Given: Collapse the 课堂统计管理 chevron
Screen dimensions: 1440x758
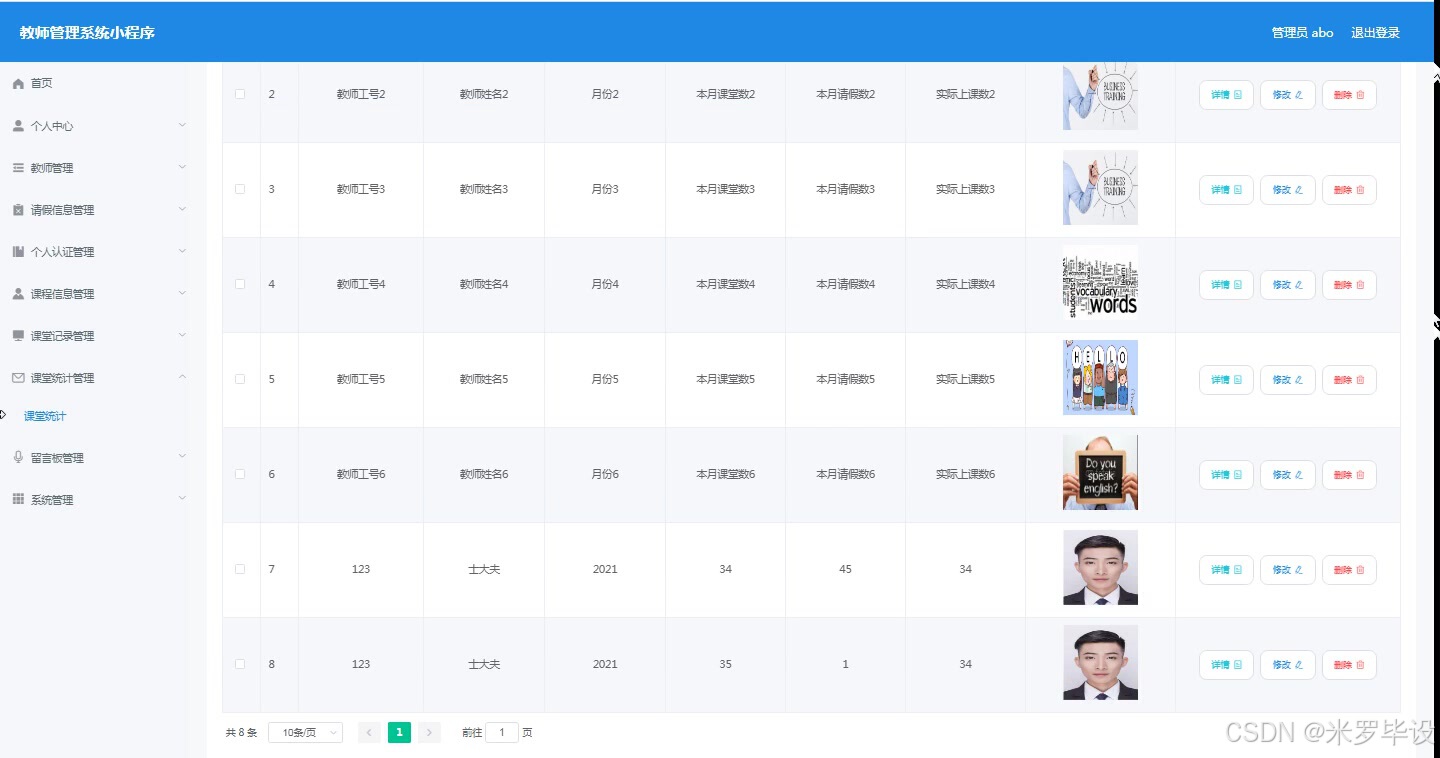Looking at the screenshot, I should (182, 377).
